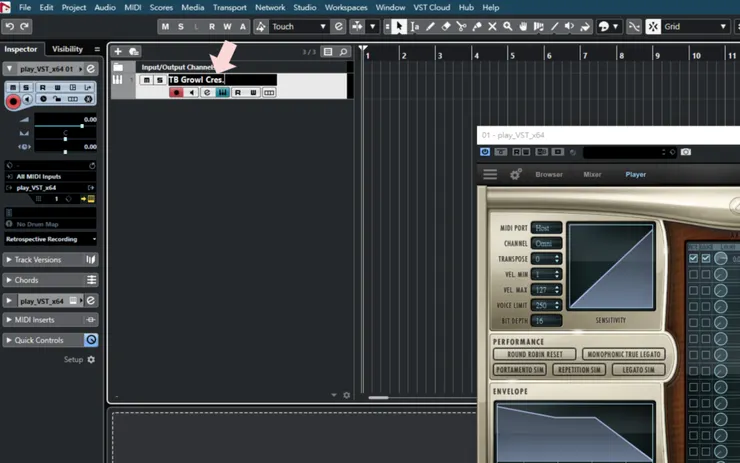Select the Mute X tool
Viewport: 740px width, 463px height.
pyautogui.click(x=492, y=26)
